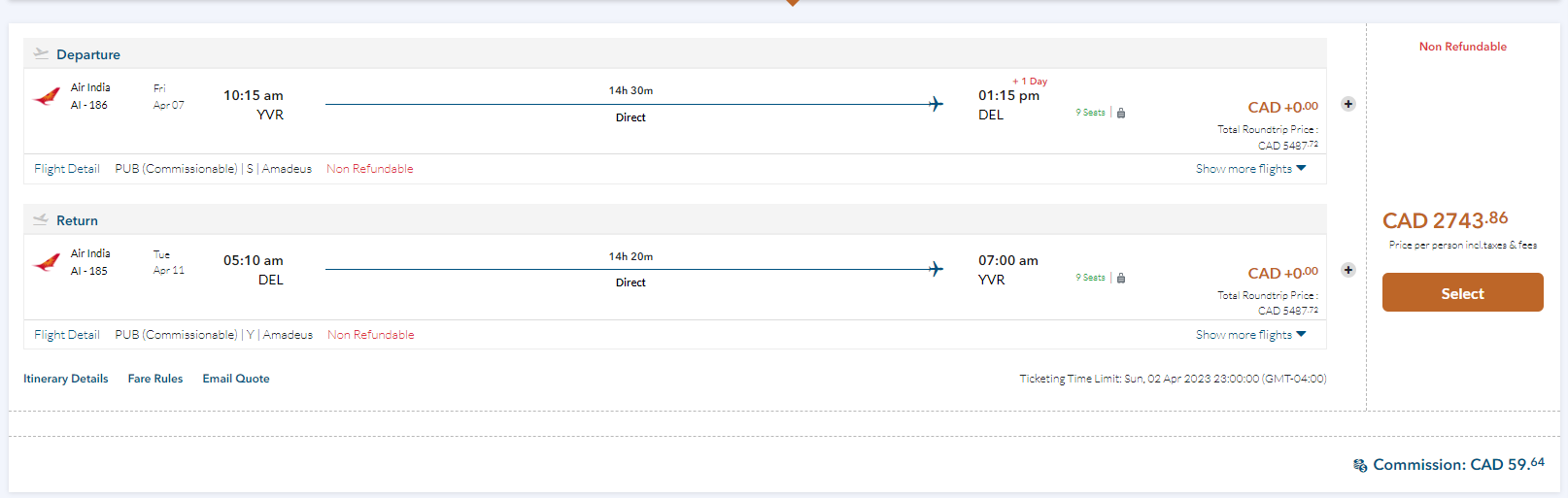
Task: Click baggage icon on return flight row
Action: point(1121,279)
